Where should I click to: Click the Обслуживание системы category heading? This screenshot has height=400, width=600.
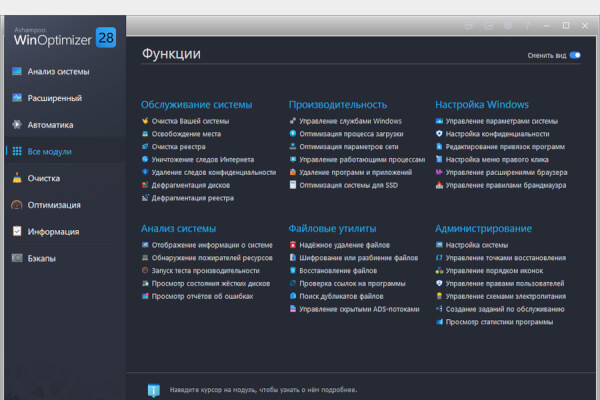(x=196, y=104)
